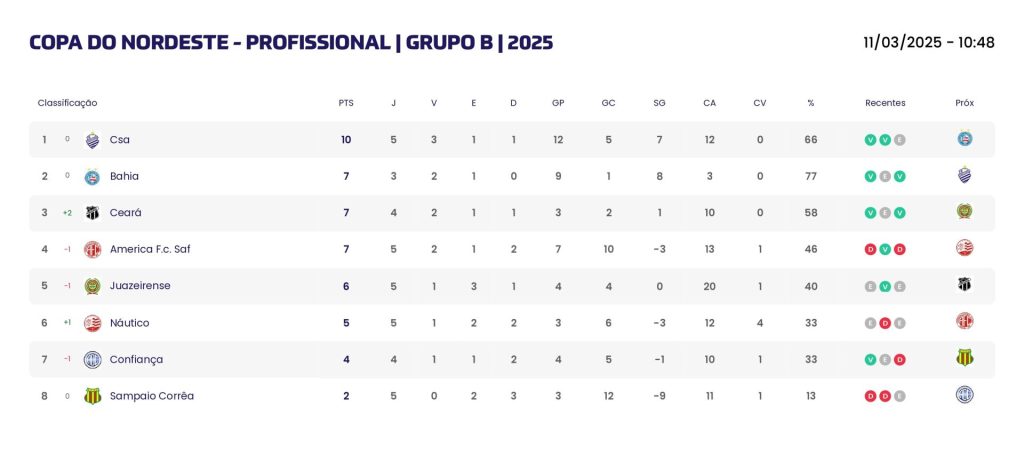Click the next opponent crest in Sampaio Corrêa's row
This screenshot has height=471, width=1024.
click(x=965, y=395)
